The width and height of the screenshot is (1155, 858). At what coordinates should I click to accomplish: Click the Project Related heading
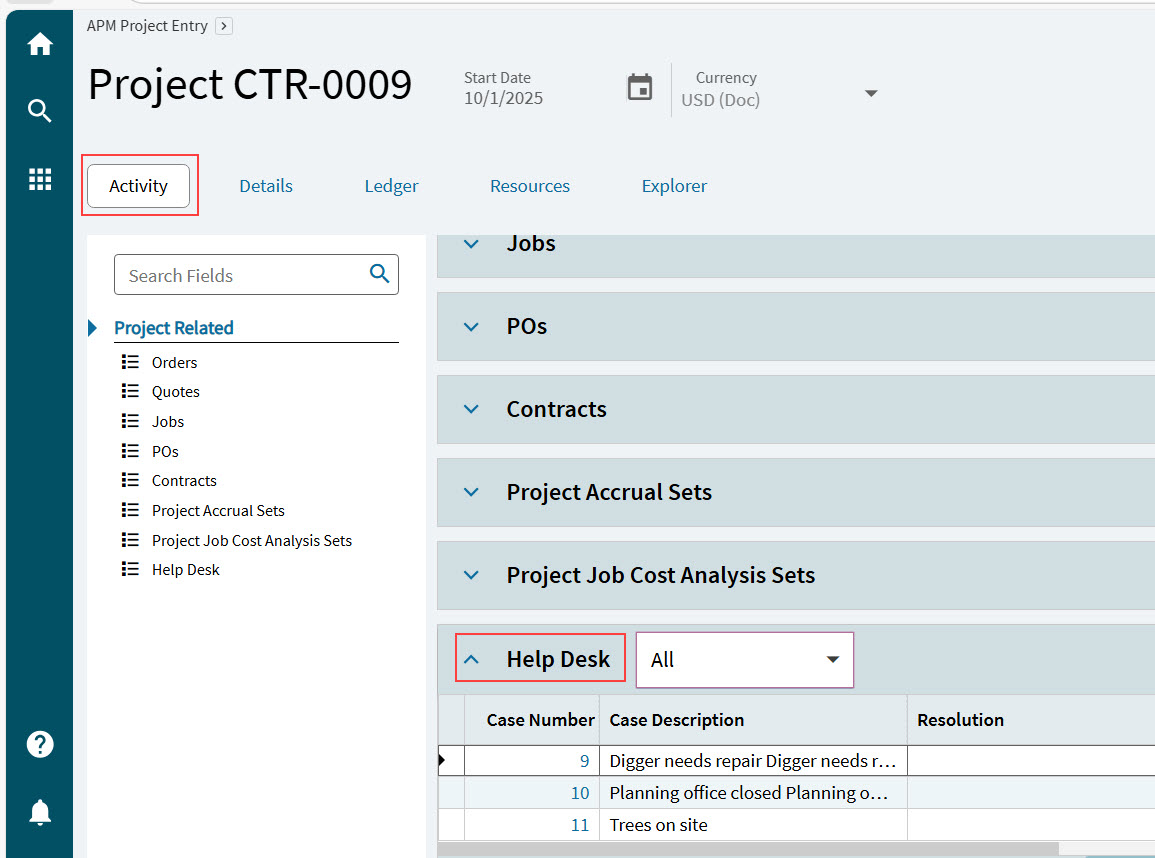[x=174, y=328]
